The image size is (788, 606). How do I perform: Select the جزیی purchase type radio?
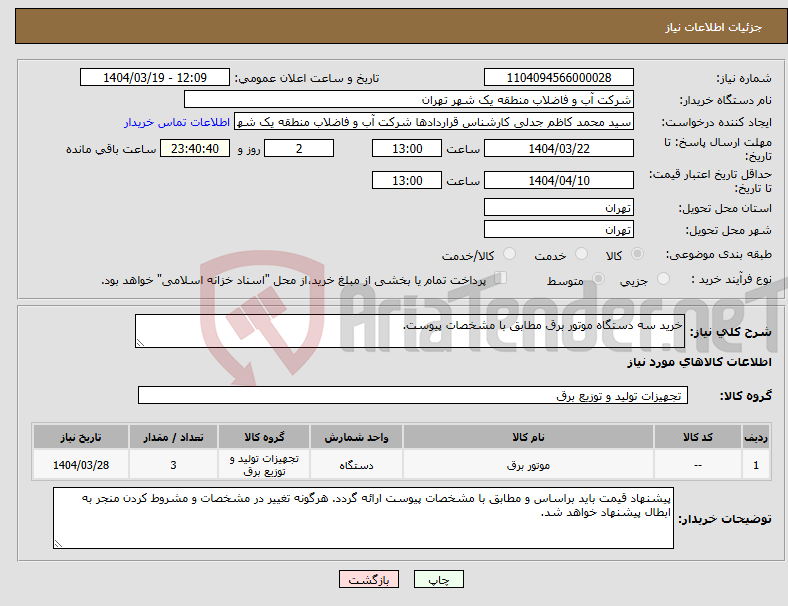point(663,278)
